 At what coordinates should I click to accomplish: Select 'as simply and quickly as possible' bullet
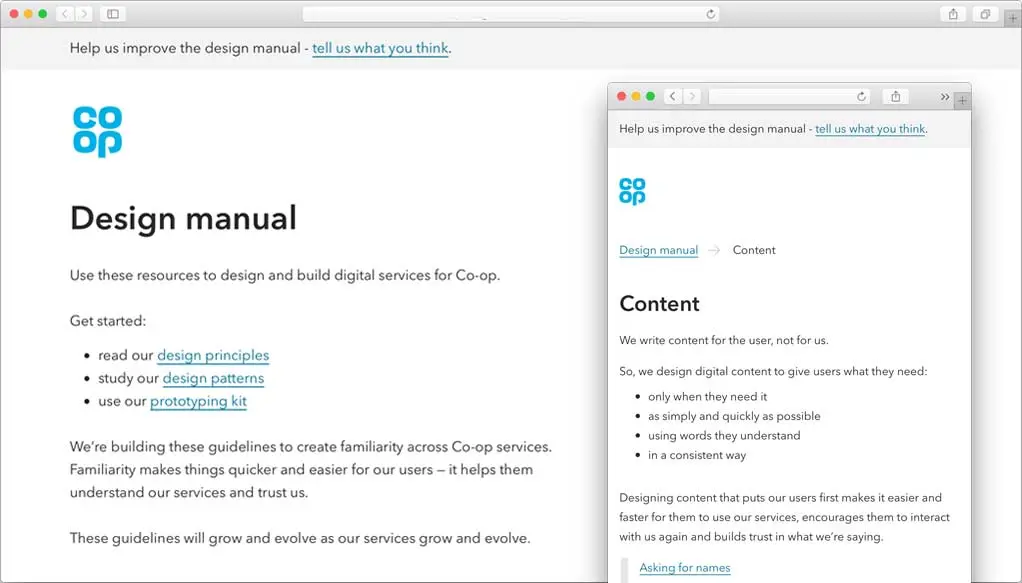pyautogui.click(x=734, y=416)
